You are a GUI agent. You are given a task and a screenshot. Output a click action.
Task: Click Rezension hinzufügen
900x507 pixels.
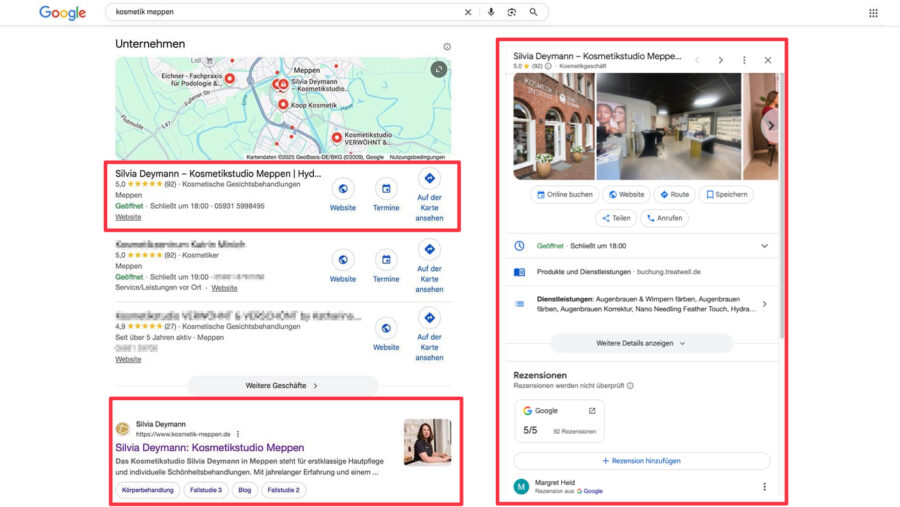[641, 461]
